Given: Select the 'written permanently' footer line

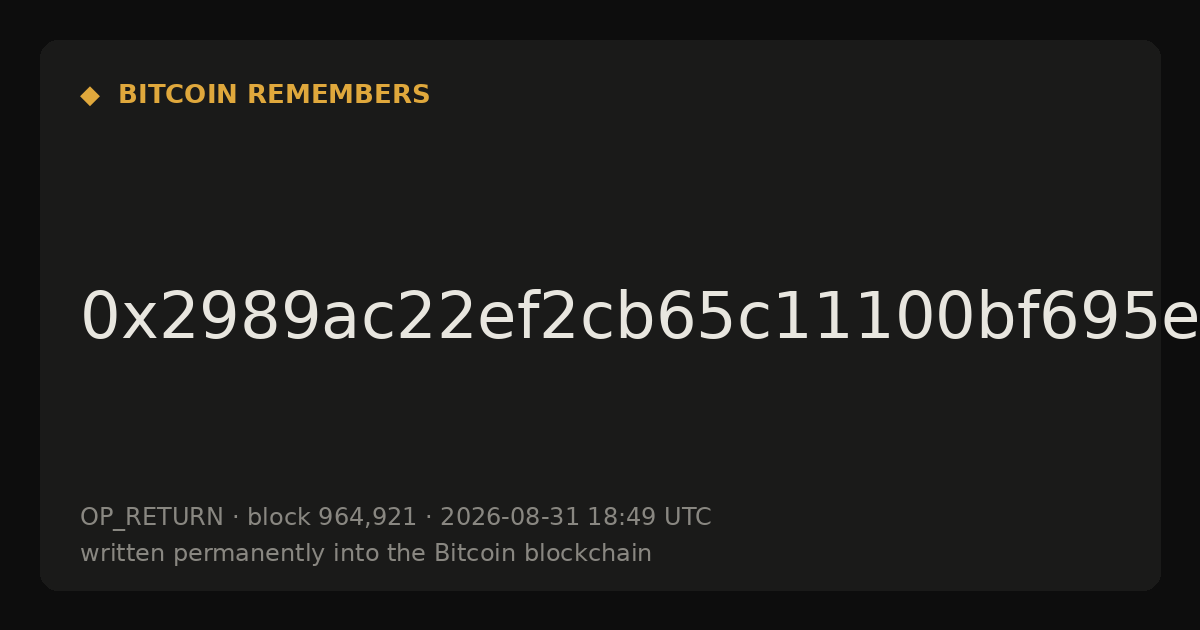Looking at the screenshot, I should coord(366,553).
